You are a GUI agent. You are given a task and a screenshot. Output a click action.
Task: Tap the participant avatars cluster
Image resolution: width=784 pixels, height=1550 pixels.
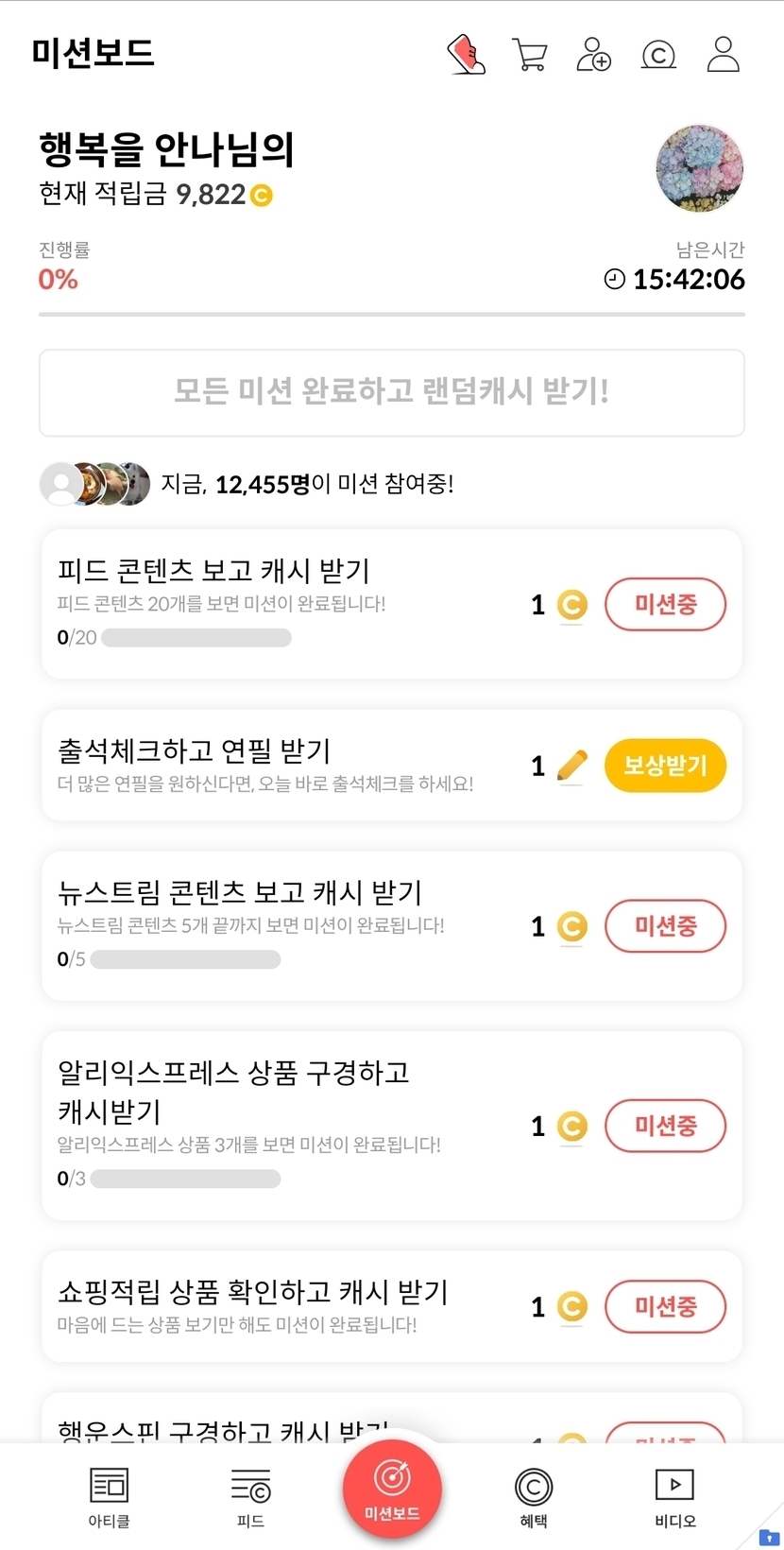click(x=94, y=484)
